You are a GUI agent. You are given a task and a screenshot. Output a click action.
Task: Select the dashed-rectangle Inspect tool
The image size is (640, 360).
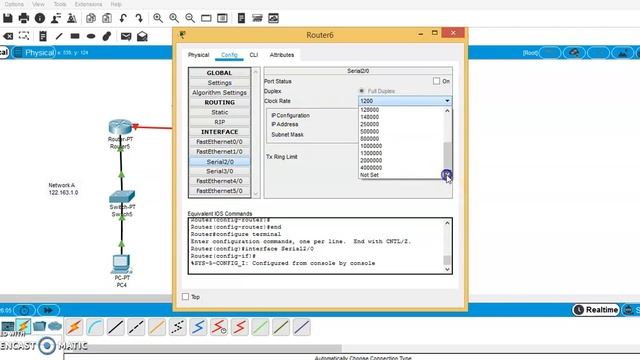24,36
